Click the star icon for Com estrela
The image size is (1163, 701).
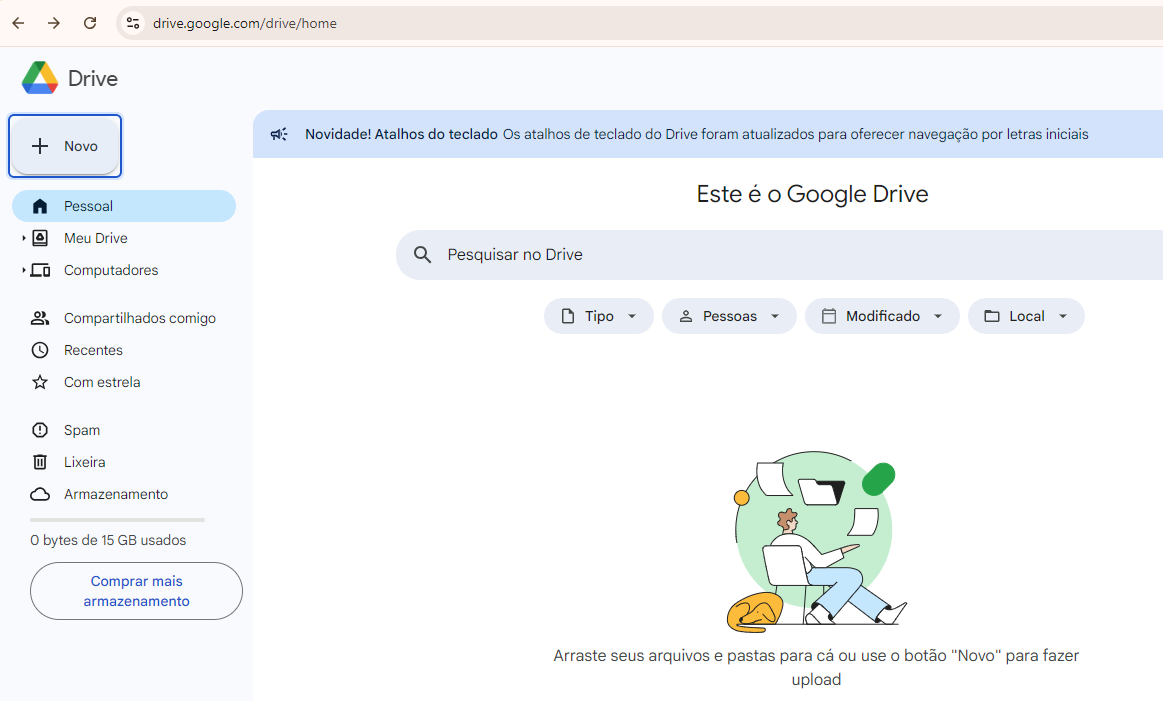(x=40, y=382)
